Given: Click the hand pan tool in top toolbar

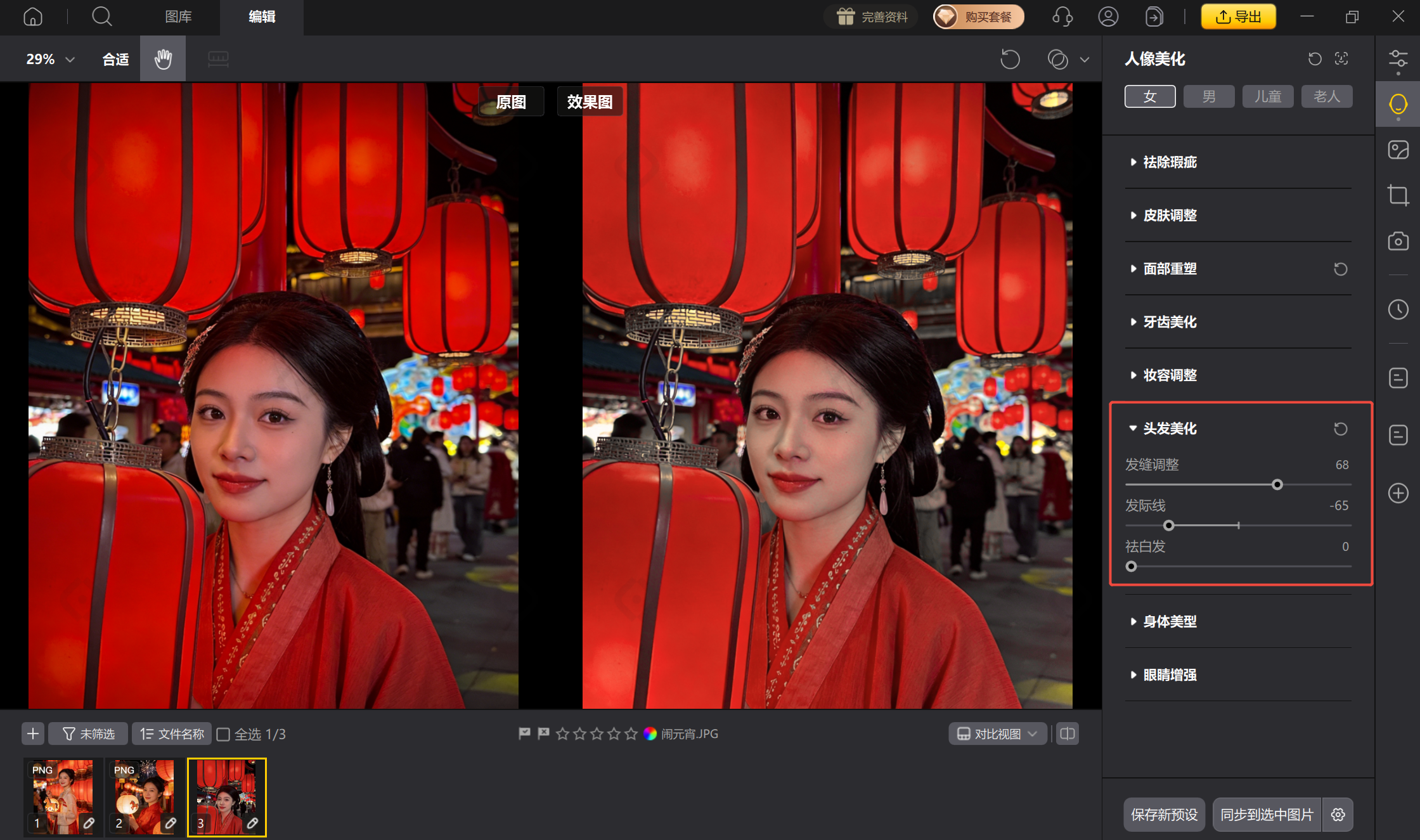Looking at the screenshot, I should pos(162,58).
